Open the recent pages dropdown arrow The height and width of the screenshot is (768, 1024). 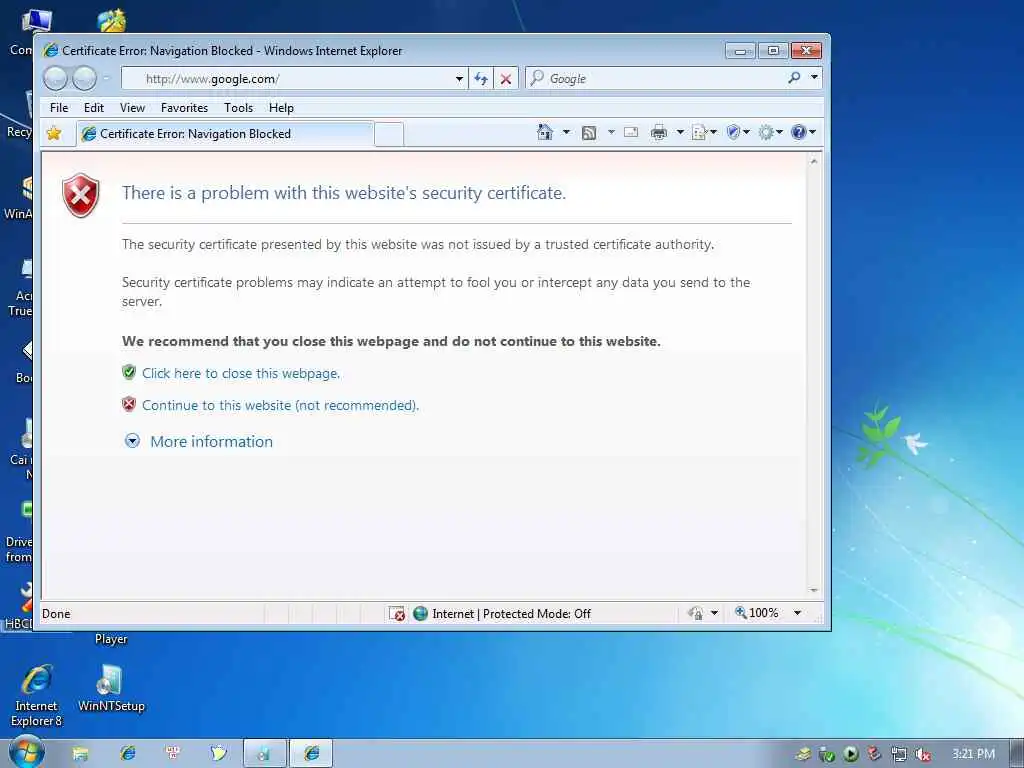[106, 79]
